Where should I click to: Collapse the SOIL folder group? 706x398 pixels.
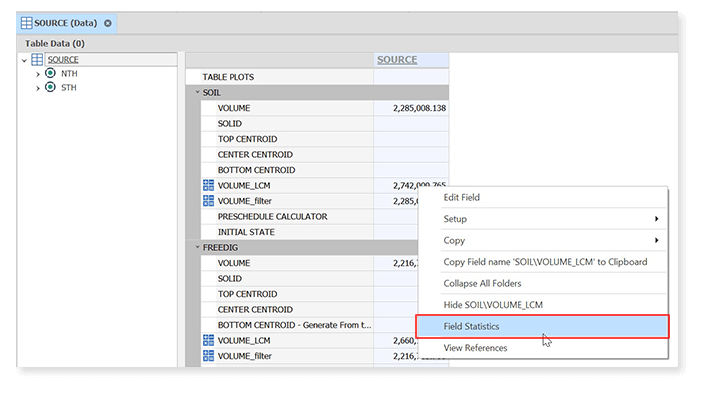(197, 92)
